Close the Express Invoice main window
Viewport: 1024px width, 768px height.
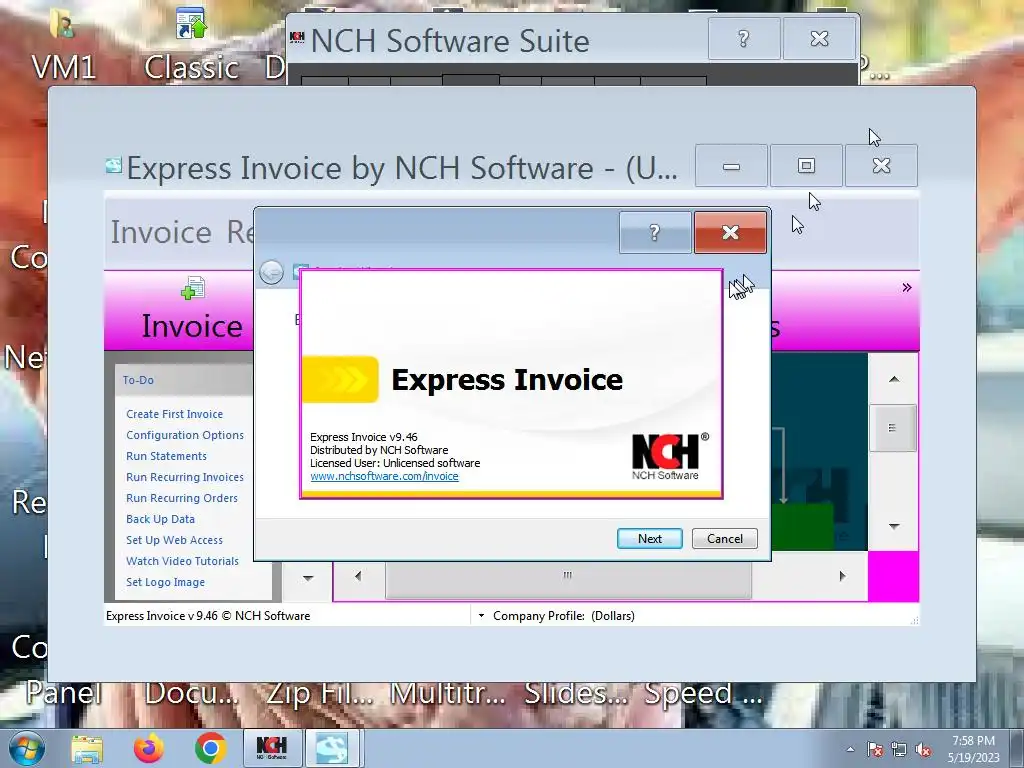[882, 166]
